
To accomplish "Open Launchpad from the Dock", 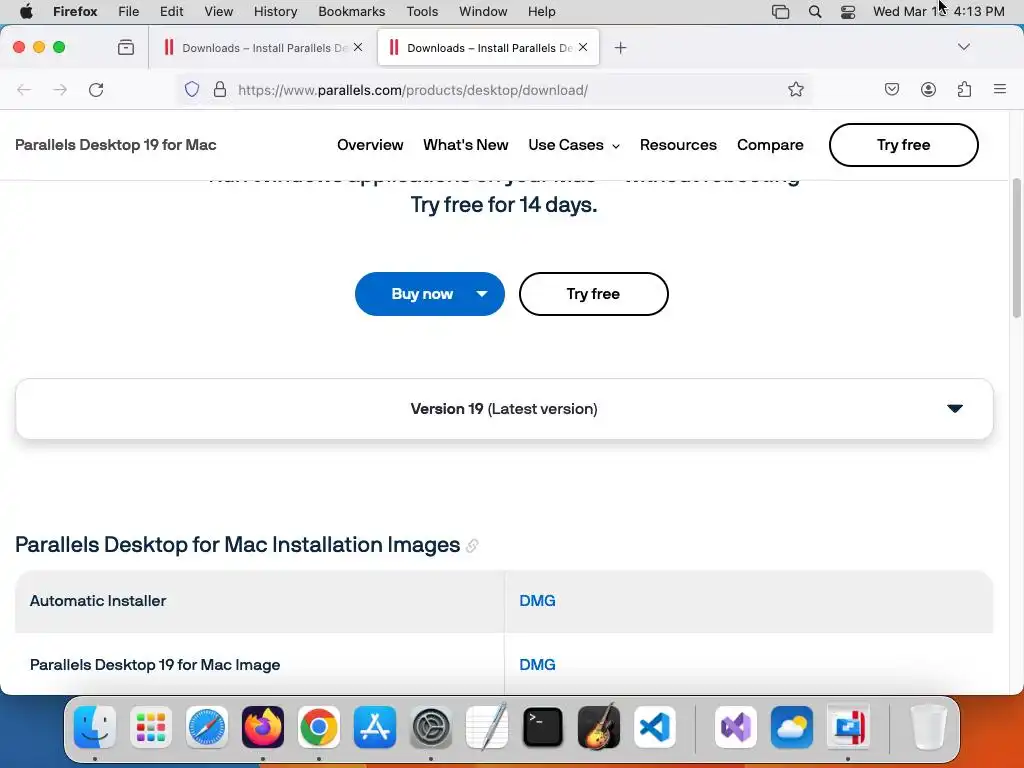I will click(x=151, y=727).
